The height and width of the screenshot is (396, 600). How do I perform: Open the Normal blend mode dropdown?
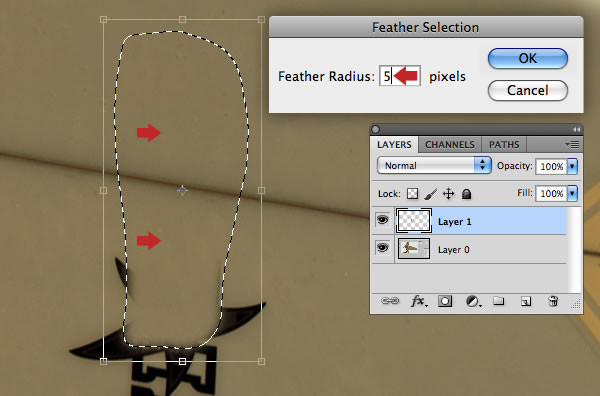[434, 166]
